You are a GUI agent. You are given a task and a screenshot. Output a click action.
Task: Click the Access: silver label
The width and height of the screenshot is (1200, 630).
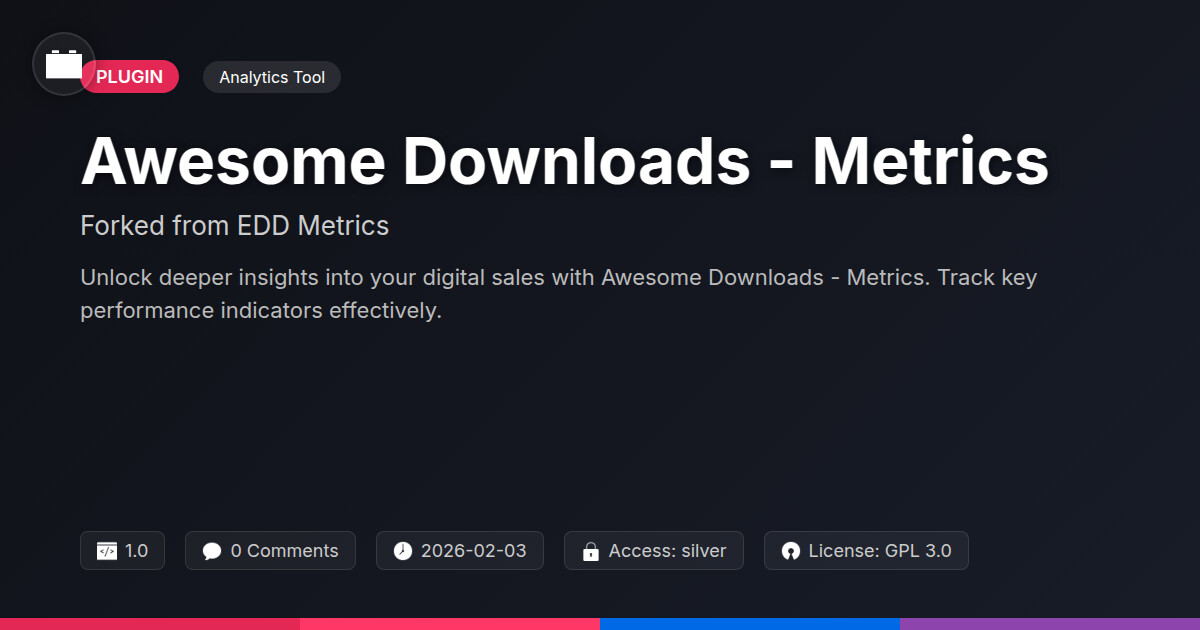[x=667, y=551]
